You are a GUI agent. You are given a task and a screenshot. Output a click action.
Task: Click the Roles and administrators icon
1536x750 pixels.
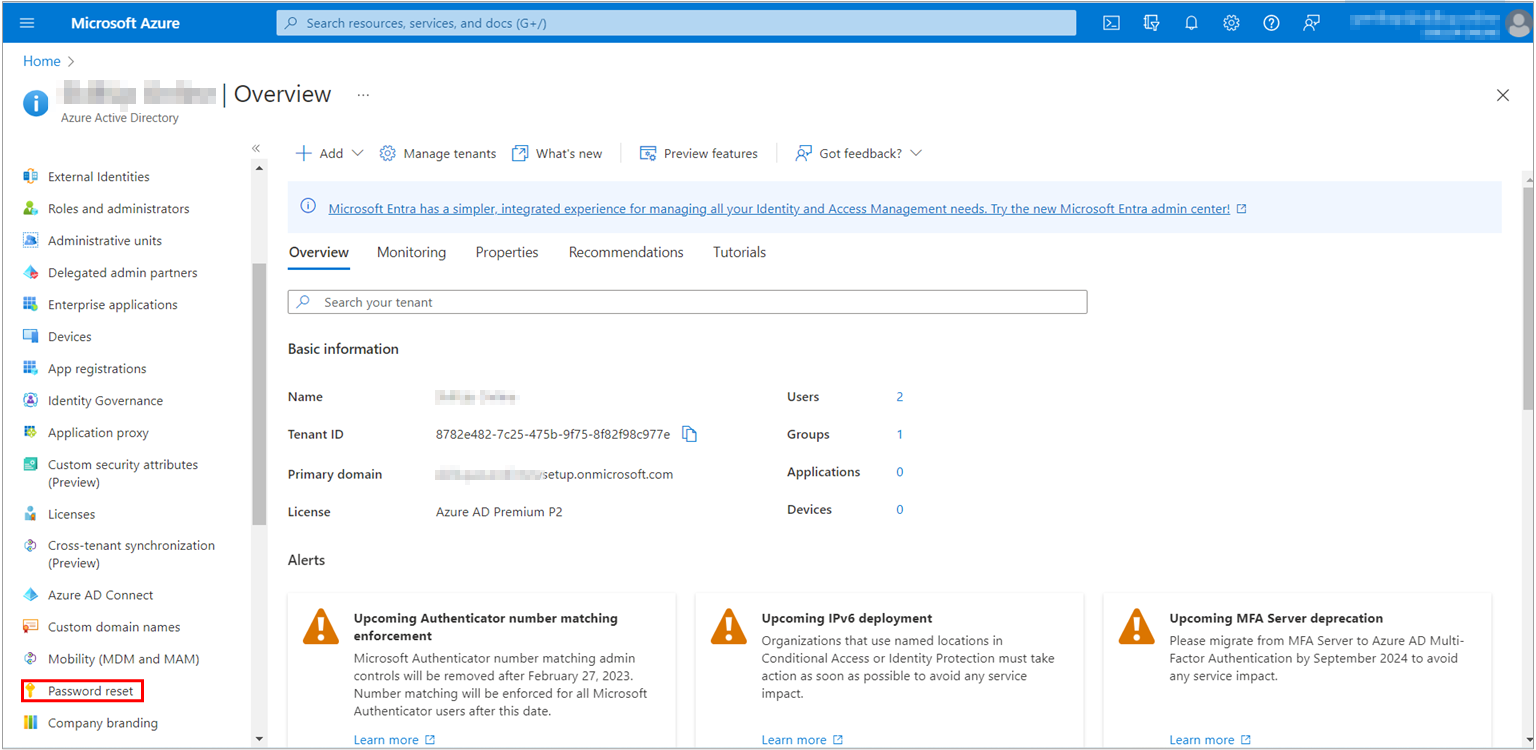coord(30,209)
